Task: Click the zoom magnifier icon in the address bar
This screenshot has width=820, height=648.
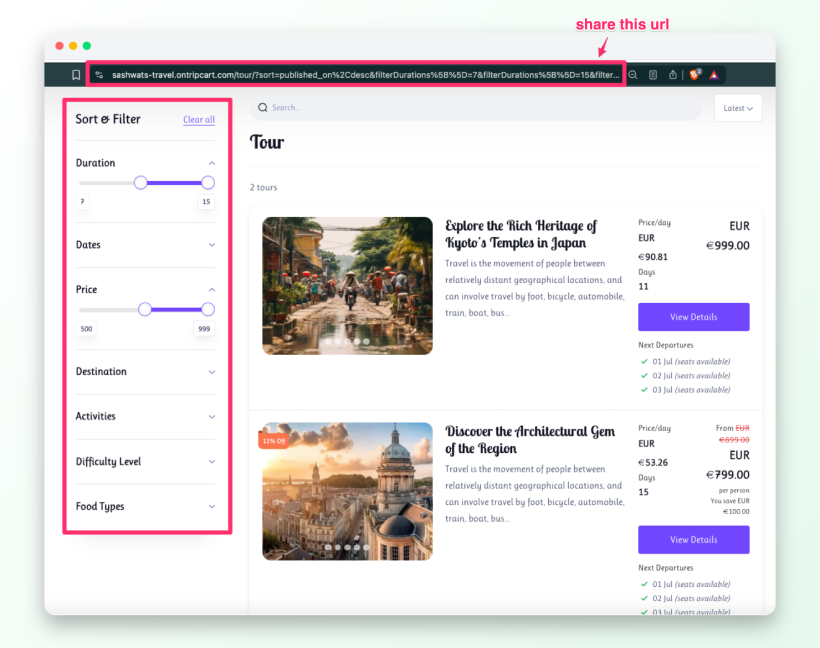Action: pos(633,75)
